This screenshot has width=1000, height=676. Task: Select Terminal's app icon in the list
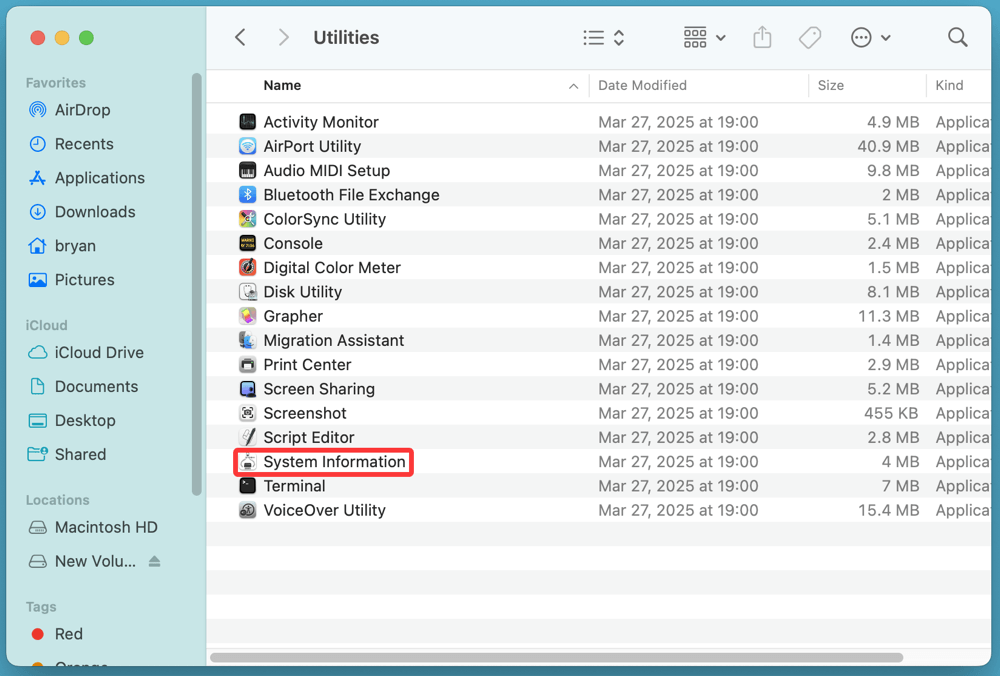pyautogui.click(x=247, y=486)
